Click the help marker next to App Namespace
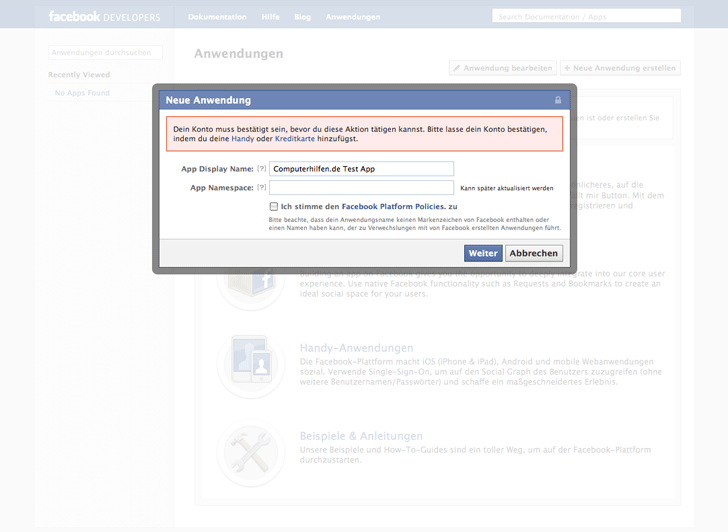Screen dimensions: 728x532 [262, 188]
